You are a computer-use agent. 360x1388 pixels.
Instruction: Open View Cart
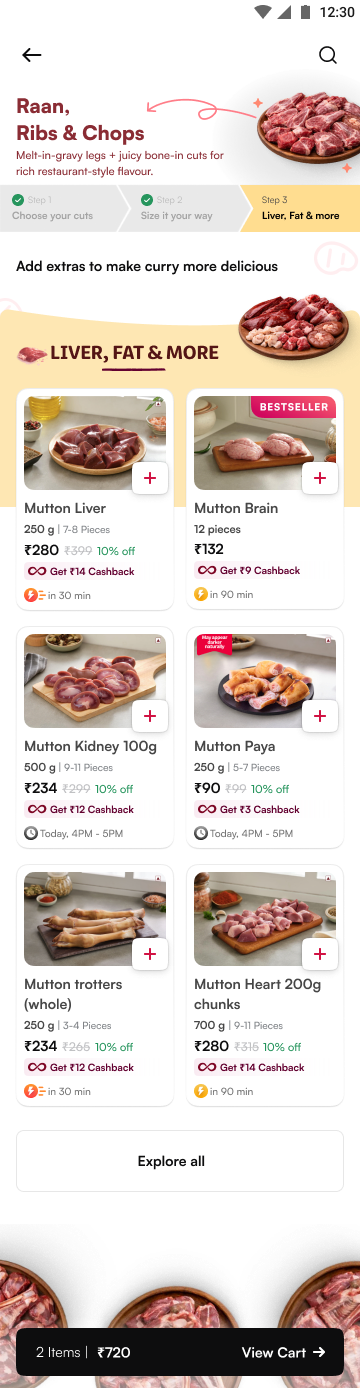(283, 1352)
